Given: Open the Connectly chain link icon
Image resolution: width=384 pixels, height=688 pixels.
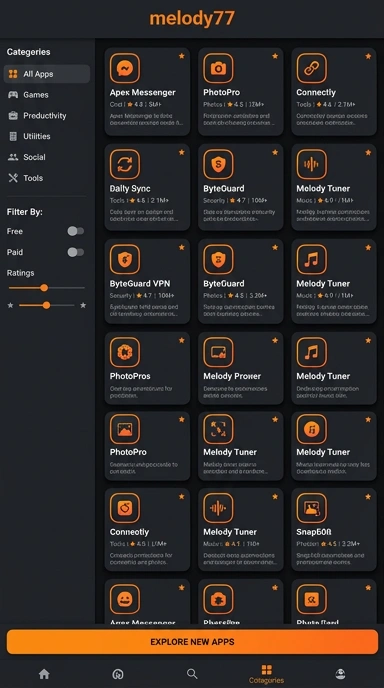Looking at the screenshot, I should tap(312, 68).
